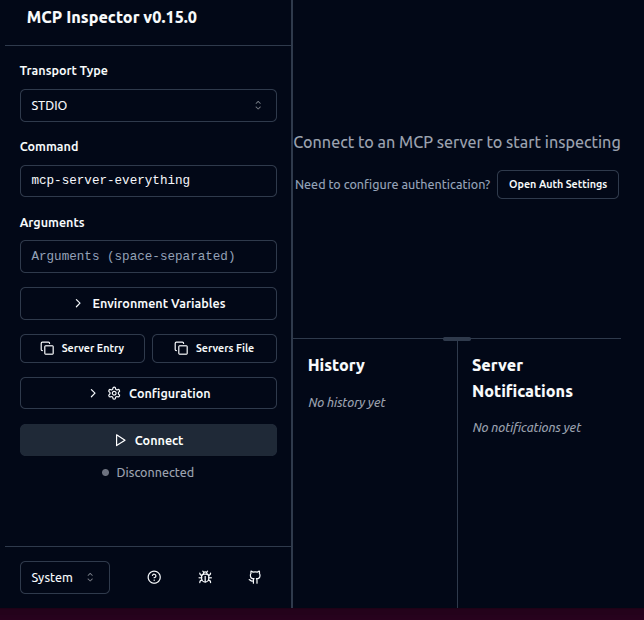This screenshot has width=644, height=620.
Task: Select the Server Notifications panel heading
Action: pyautogui.click(x=522, y=378)
